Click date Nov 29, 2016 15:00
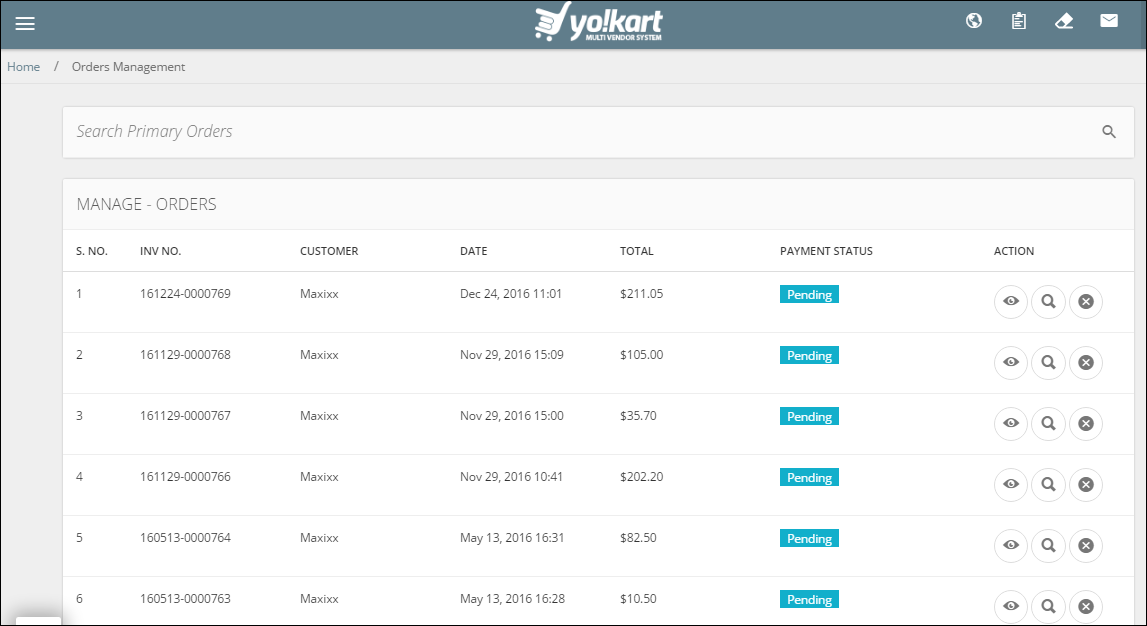The height and width of the screenshot is (626, 1147). pos(511,415)
